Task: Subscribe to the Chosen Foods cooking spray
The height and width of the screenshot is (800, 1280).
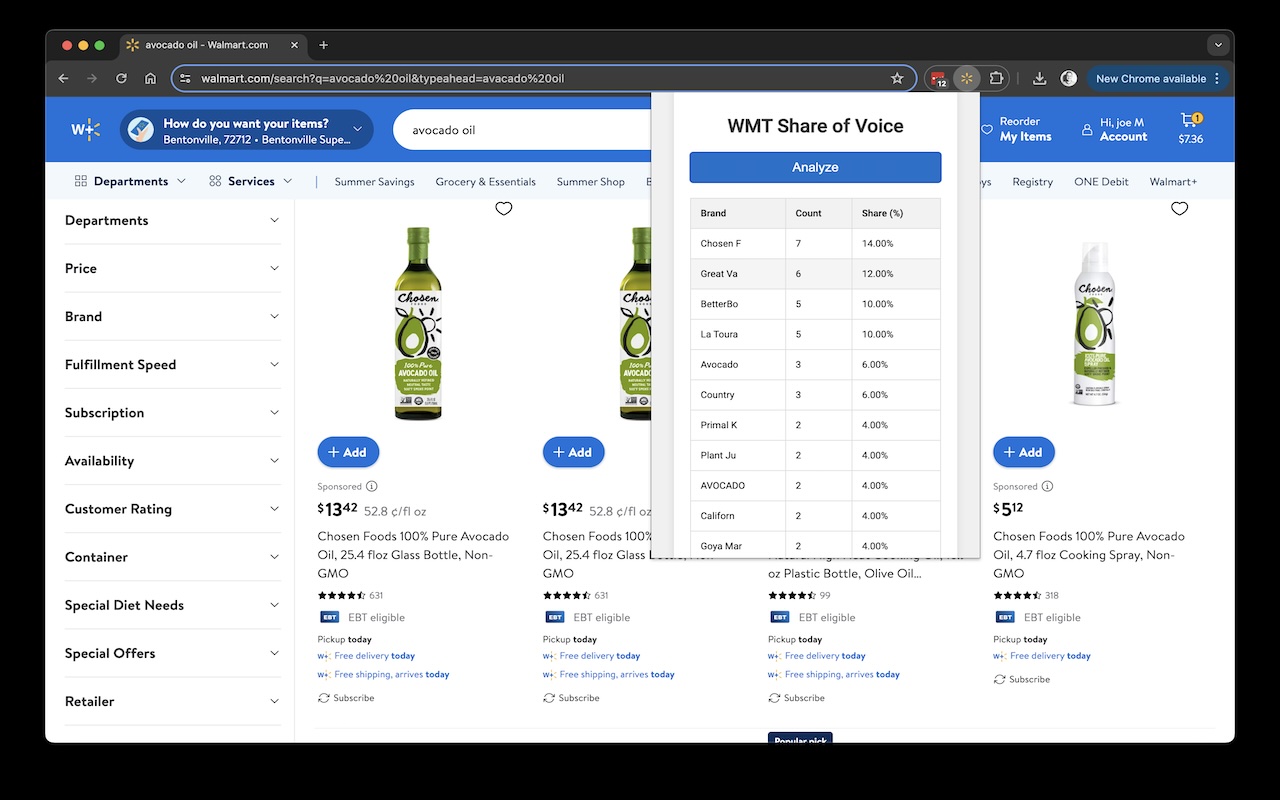Action: point(1021,679)
